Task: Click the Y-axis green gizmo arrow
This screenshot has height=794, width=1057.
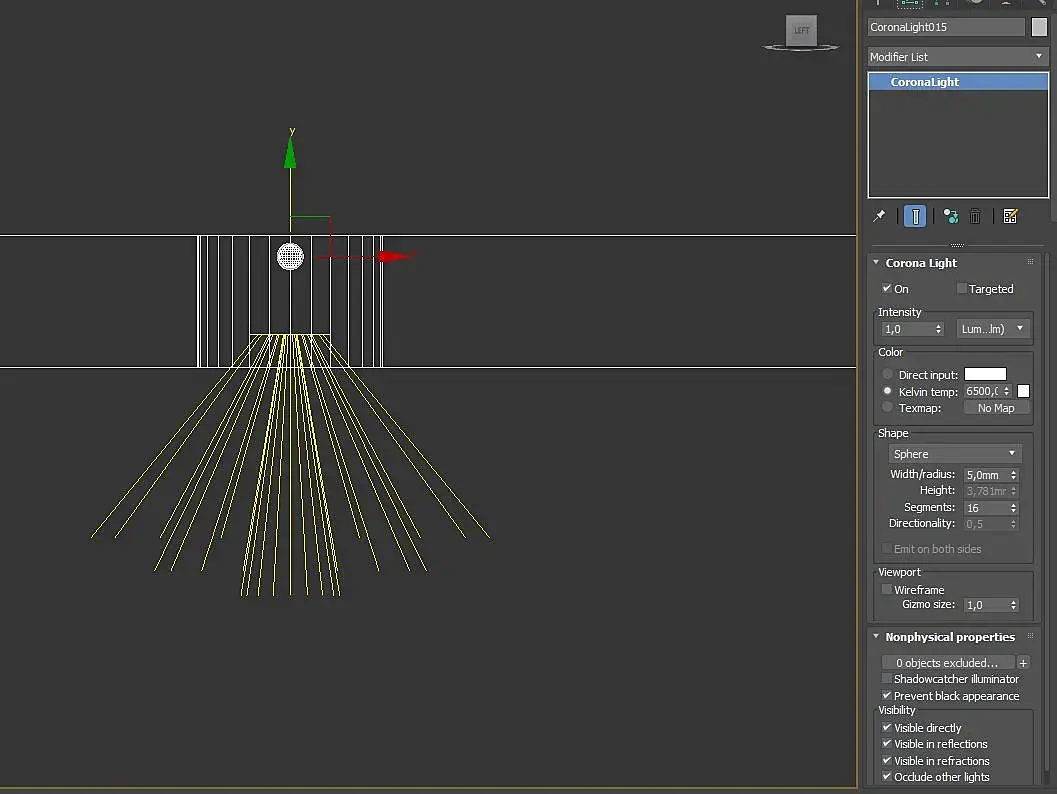Action: [290, 153]
